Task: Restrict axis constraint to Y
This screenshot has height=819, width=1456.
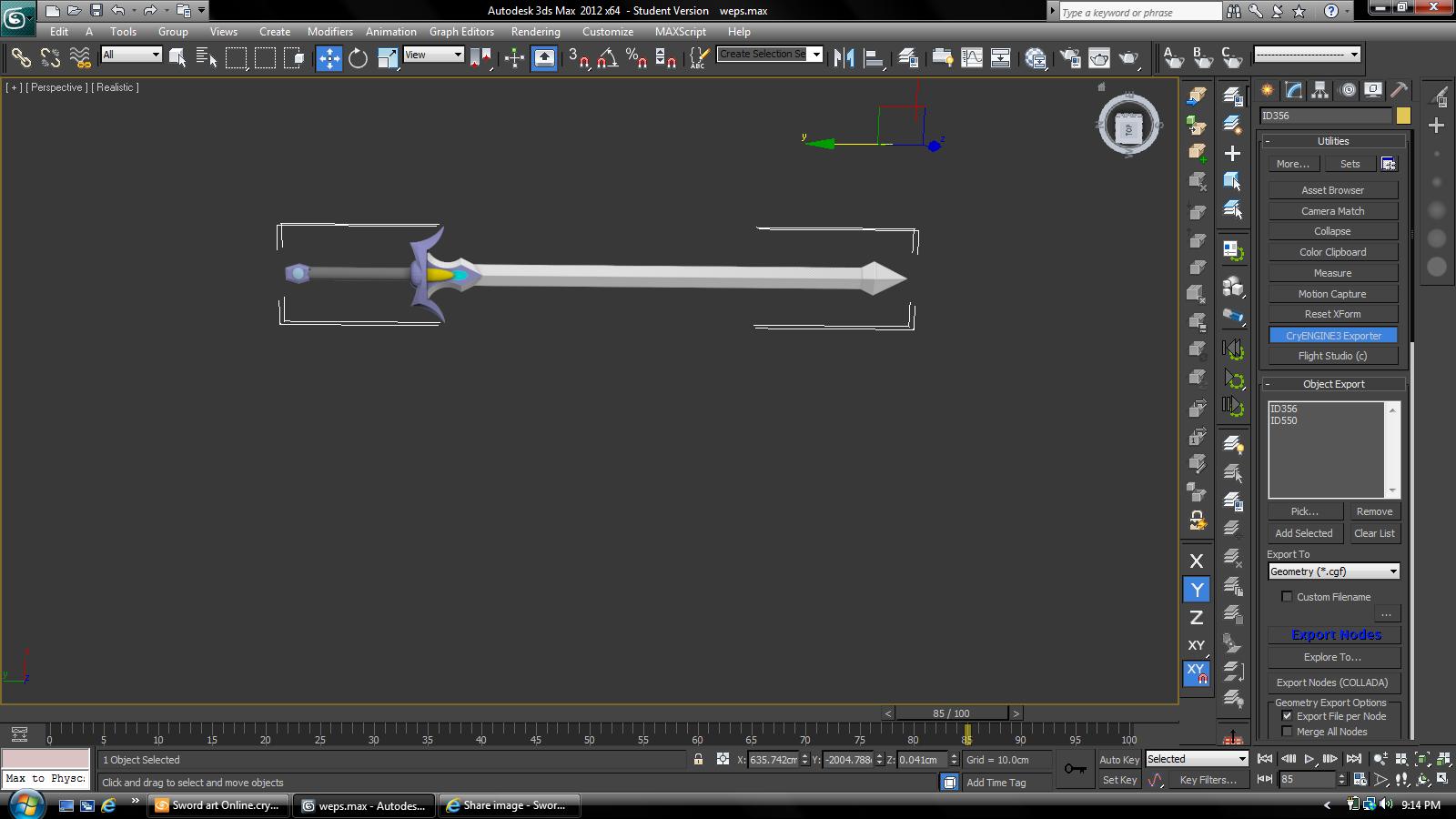Action: point(1197,590)
